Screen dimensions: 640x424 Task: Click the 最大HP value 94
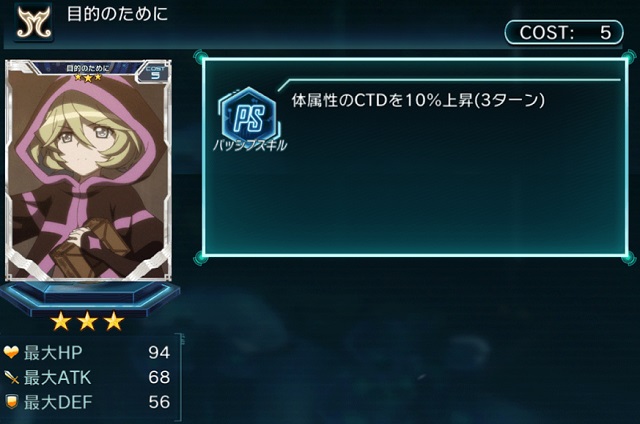pos(159,353)
